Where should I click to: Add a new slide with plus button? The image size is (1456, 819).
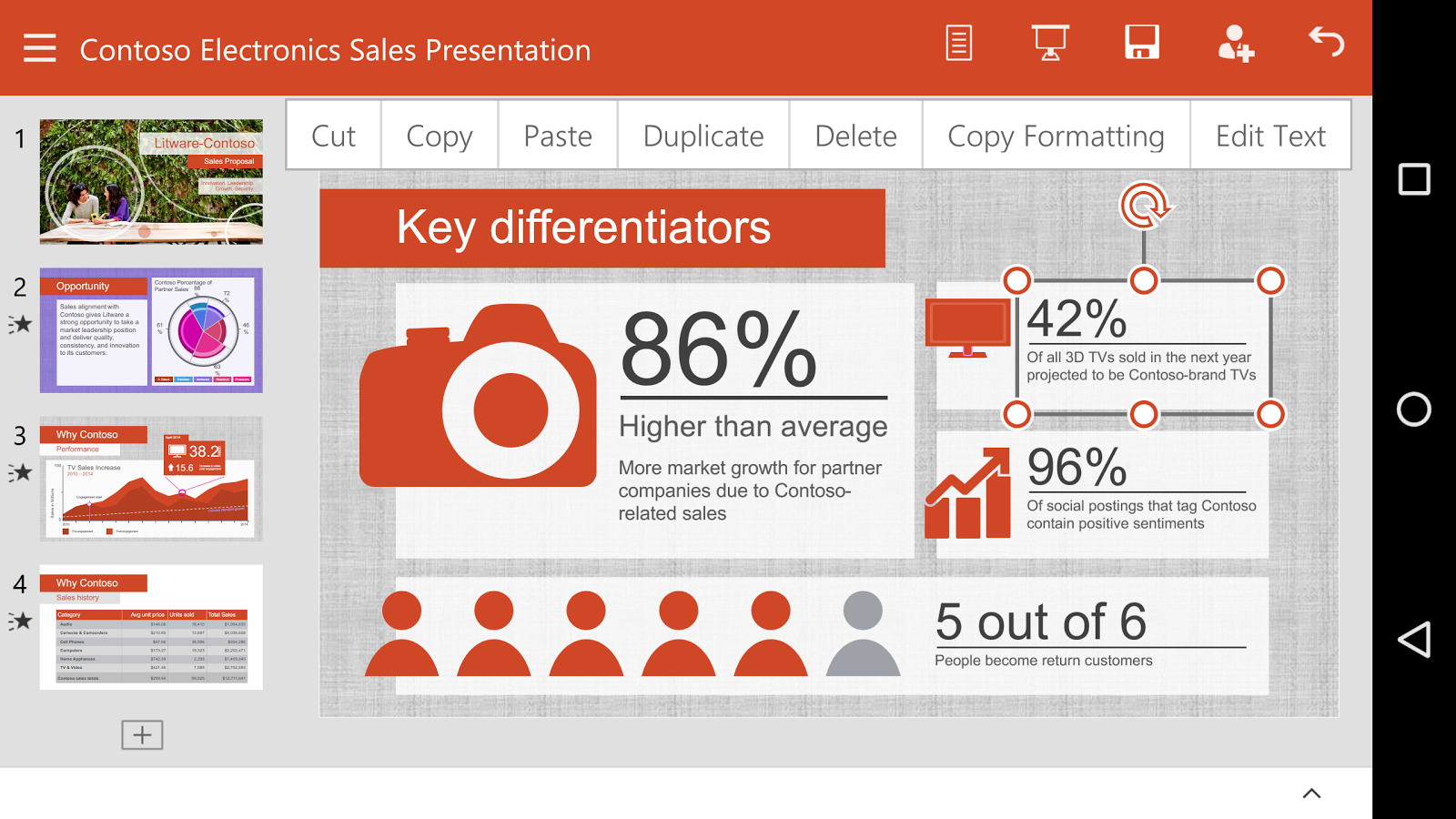[142, 734]
